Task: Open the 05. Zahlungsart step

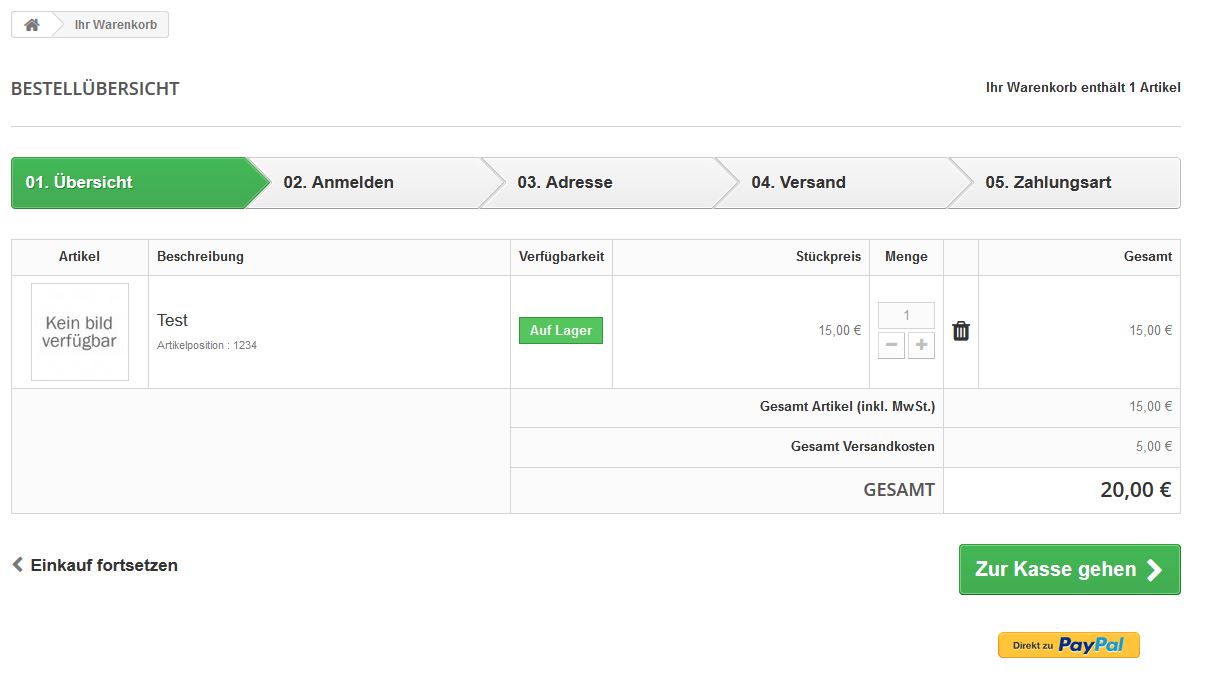Action: 1048,183
